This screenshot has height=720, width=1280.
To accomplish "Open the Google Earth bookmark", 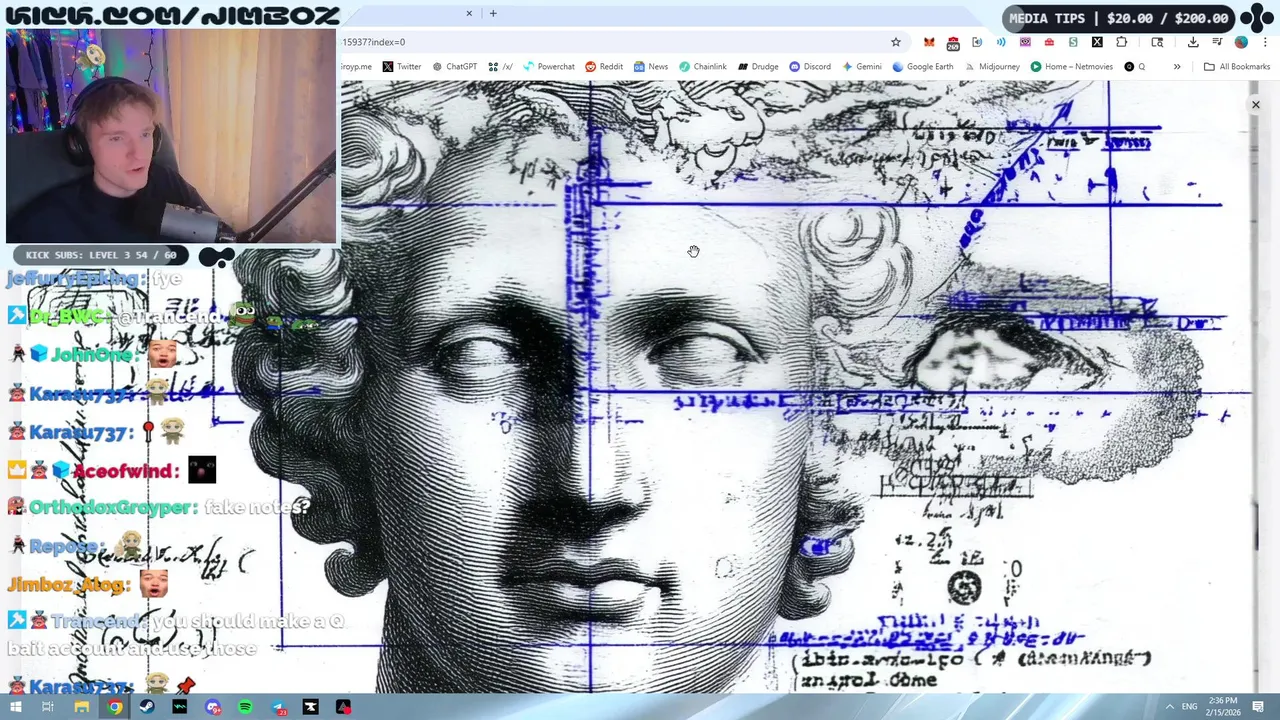I will 923,67.
